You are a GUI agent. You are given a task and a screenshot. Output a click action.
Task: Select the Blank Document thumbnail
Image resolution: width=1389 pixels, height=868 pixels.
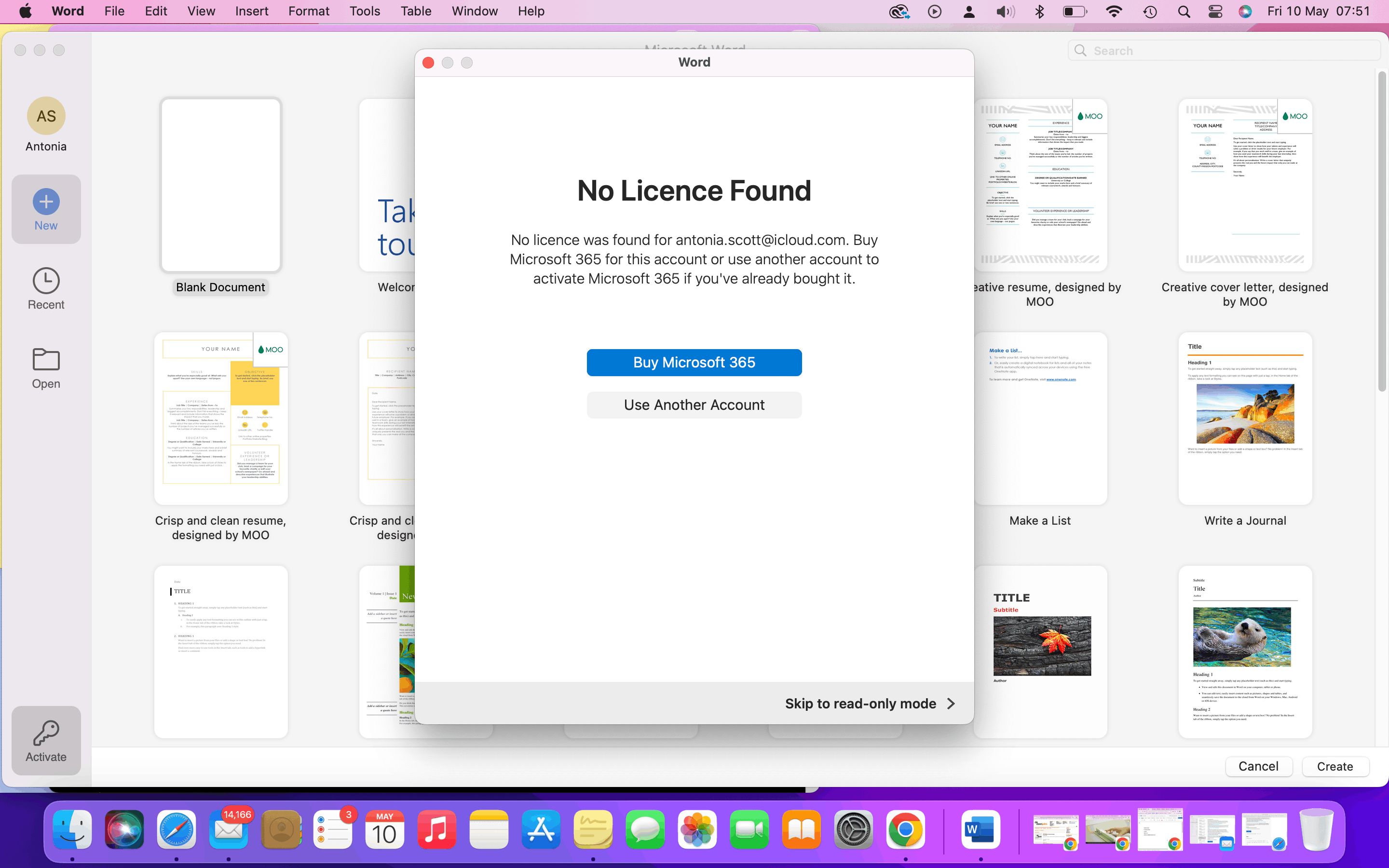point(221,185)
